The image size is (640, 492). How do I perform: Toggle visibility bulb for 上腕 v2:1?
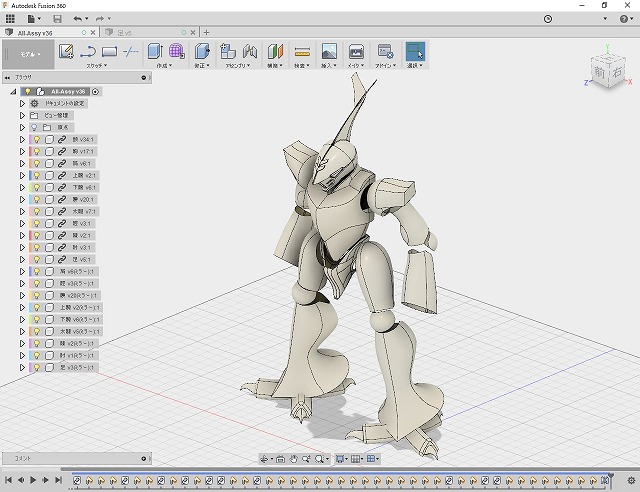[x=37, y=176]
